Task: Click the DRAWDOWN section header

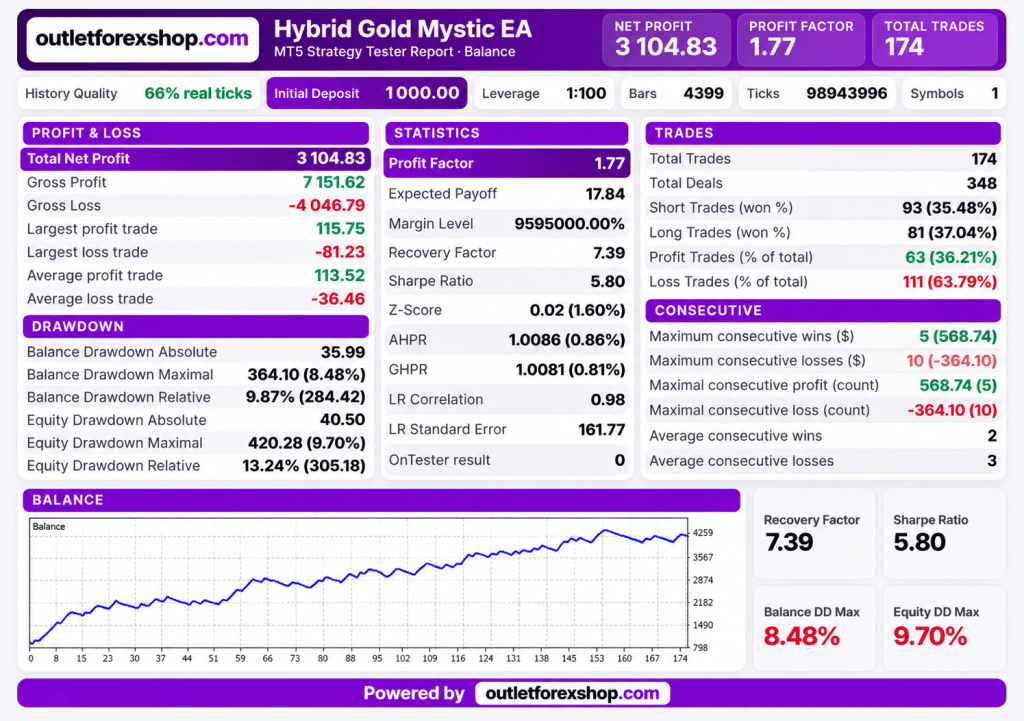Action: 196,327
